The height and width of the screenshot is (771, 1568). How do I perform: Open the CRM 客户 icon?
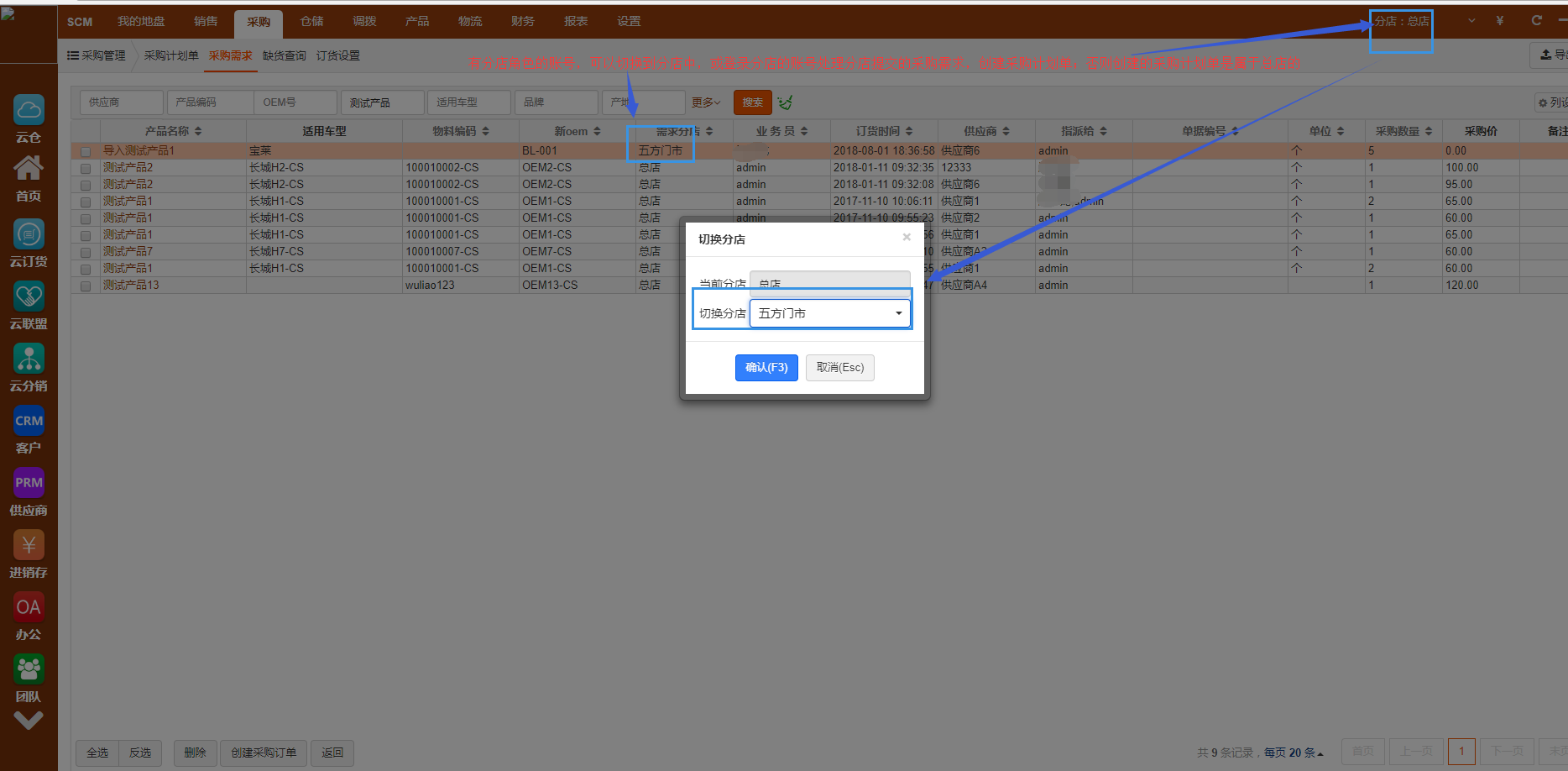(x=29, y=422)
